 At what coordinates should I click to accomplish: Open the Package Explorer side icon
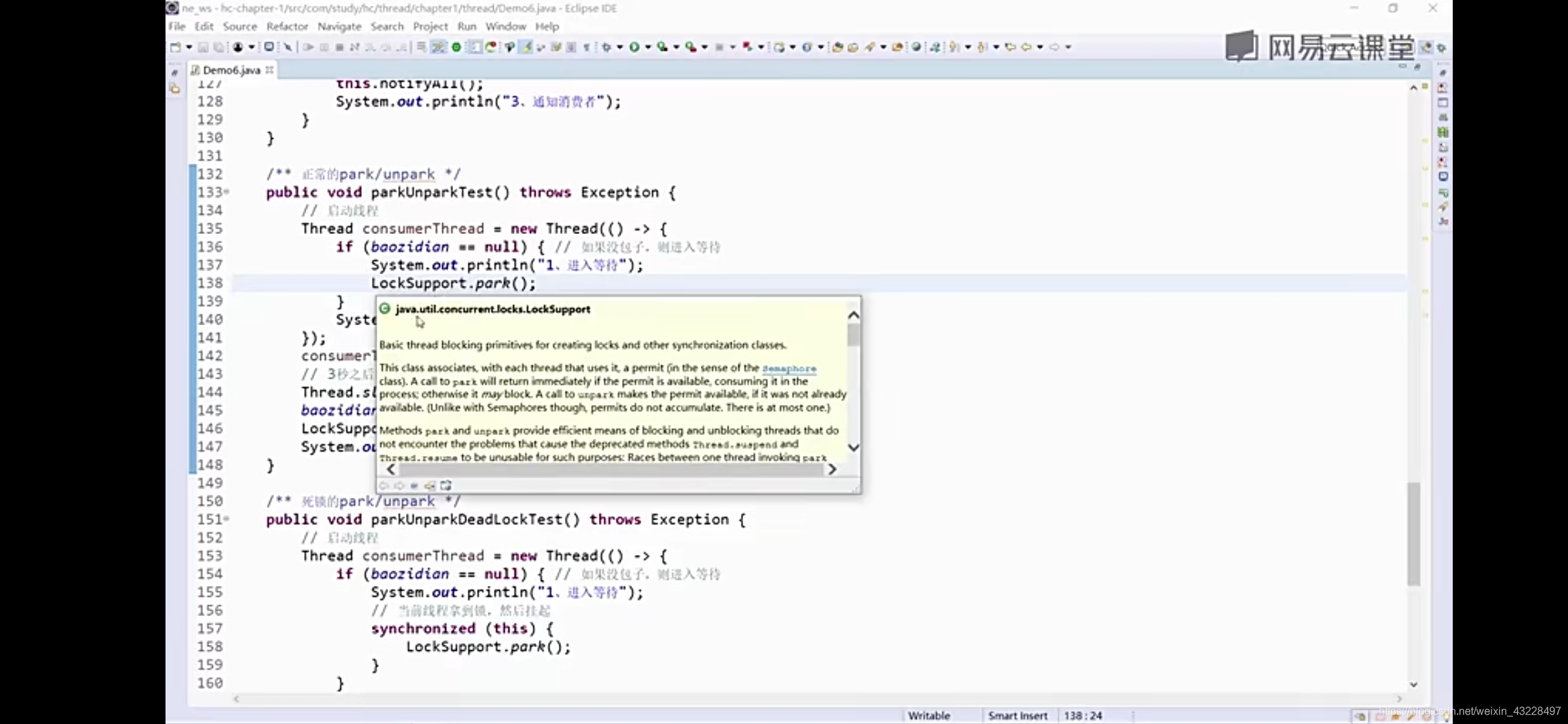[x=175, y=88]
